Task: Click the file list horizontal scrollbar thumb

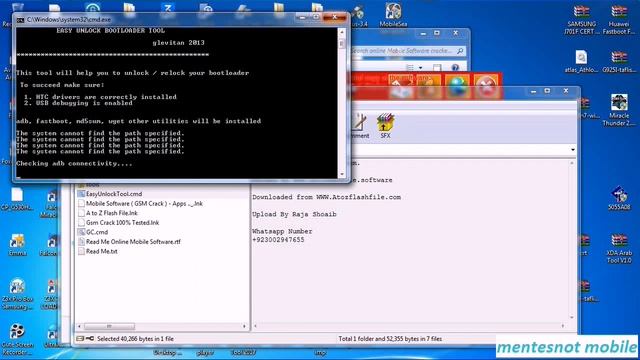Action: [109, 326]
